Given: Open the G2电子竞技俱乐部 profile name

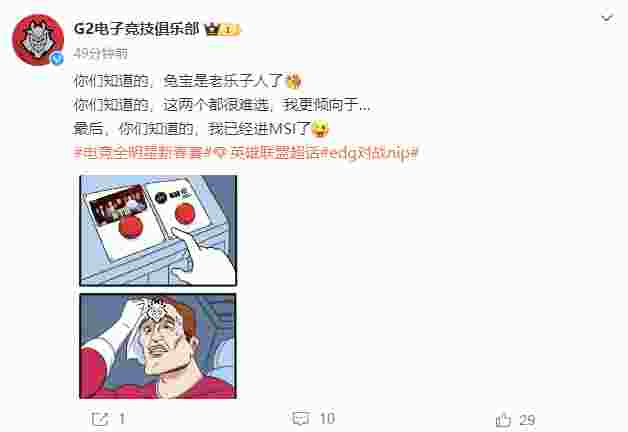Looking at the screenshot, I should 136,29.
